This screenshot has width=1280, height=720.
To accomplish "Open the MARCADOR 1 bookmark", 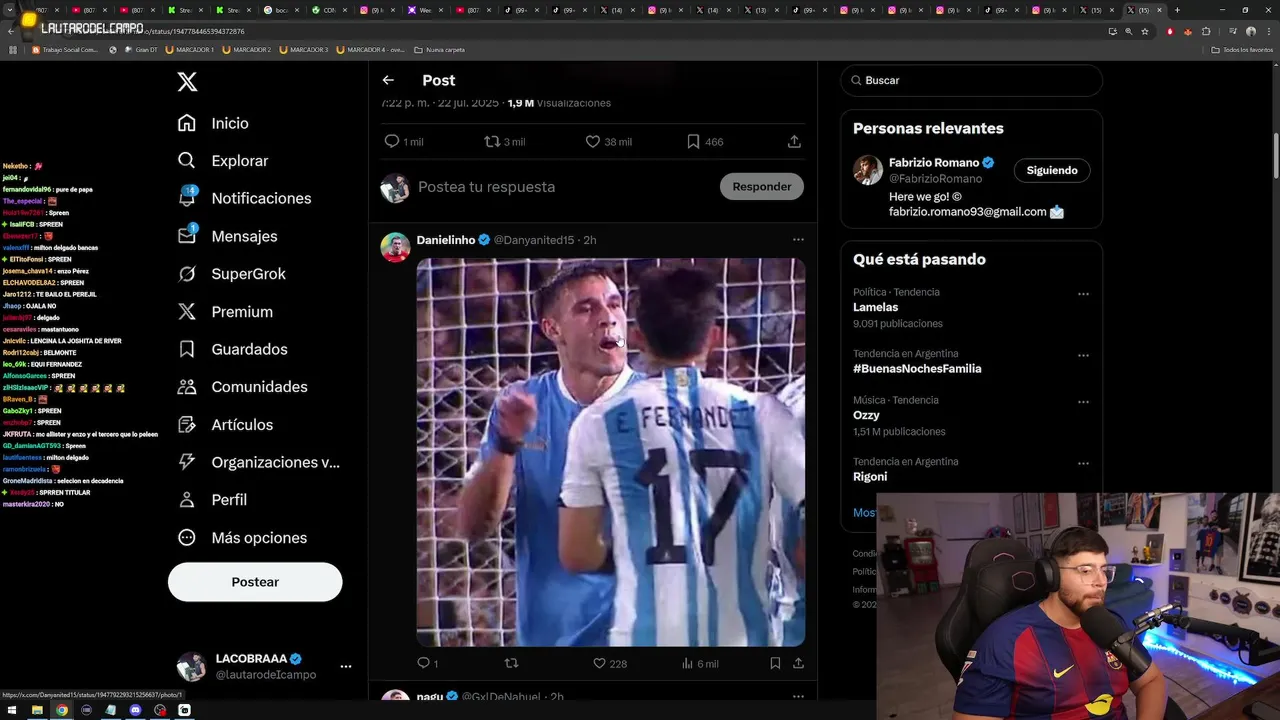I will tap(190, 50).
